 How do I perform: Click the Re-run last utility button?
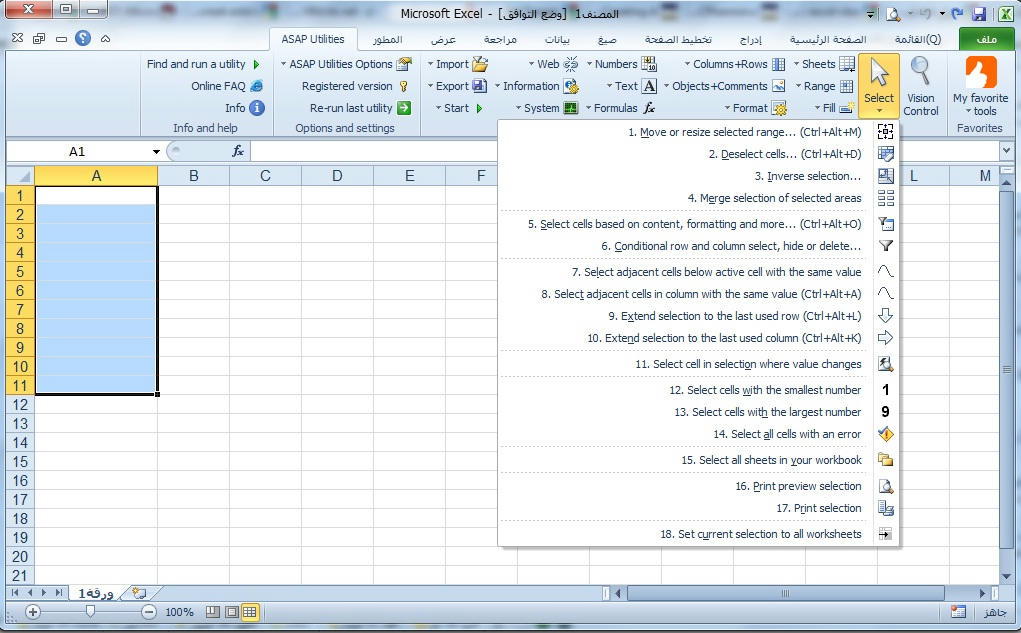click(x=360, y=108)
